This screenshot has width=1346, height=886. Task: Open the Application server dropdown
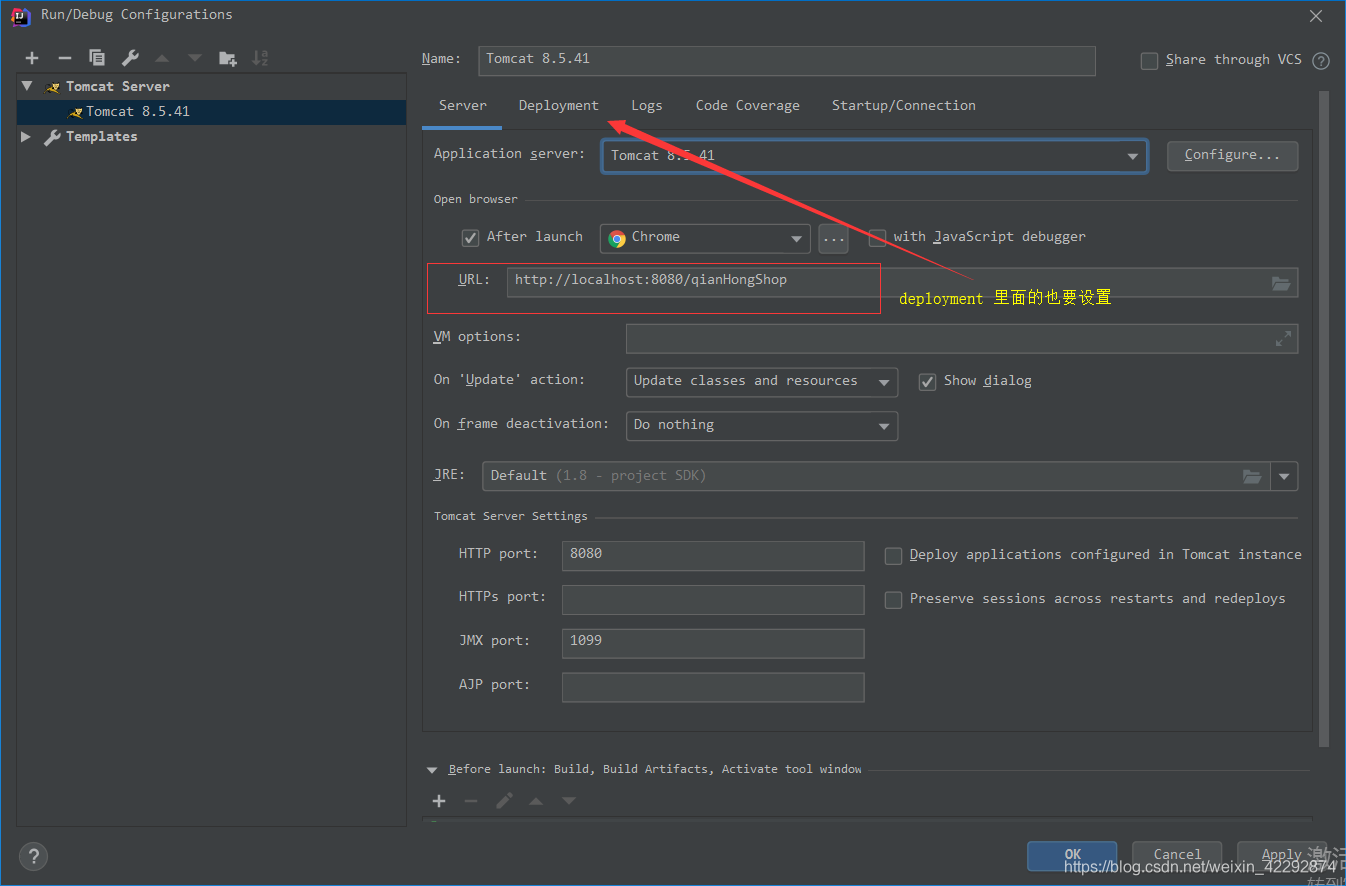[x=874, y=156]
